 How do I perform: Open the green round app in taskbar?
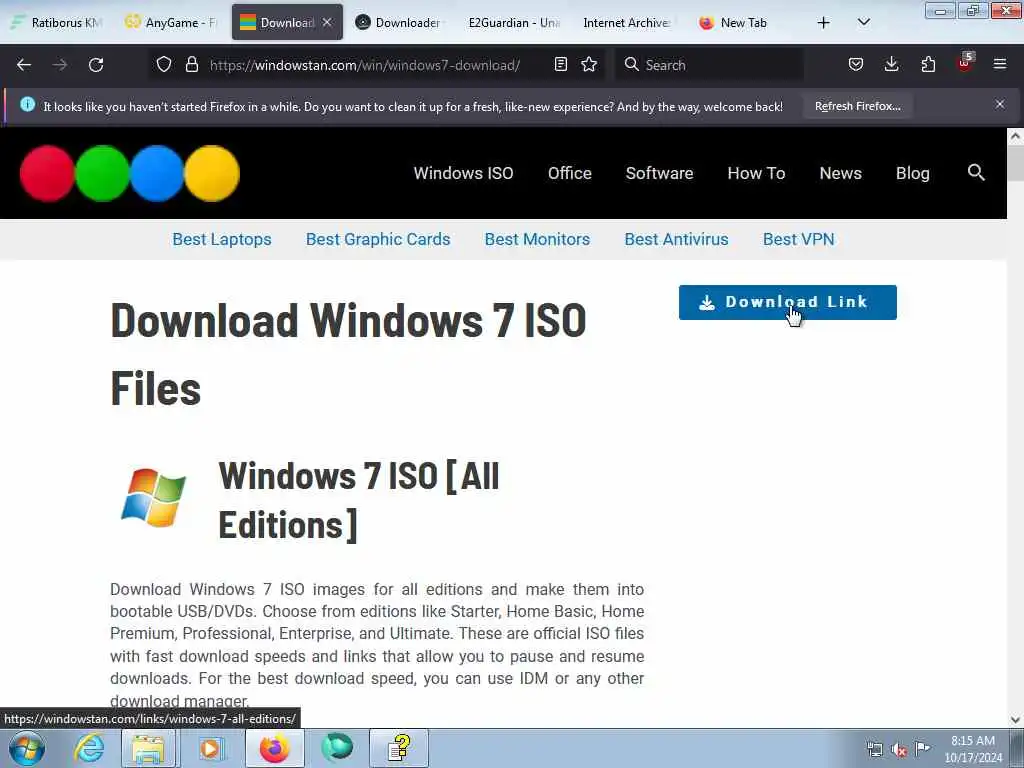(x=337, y=748)
